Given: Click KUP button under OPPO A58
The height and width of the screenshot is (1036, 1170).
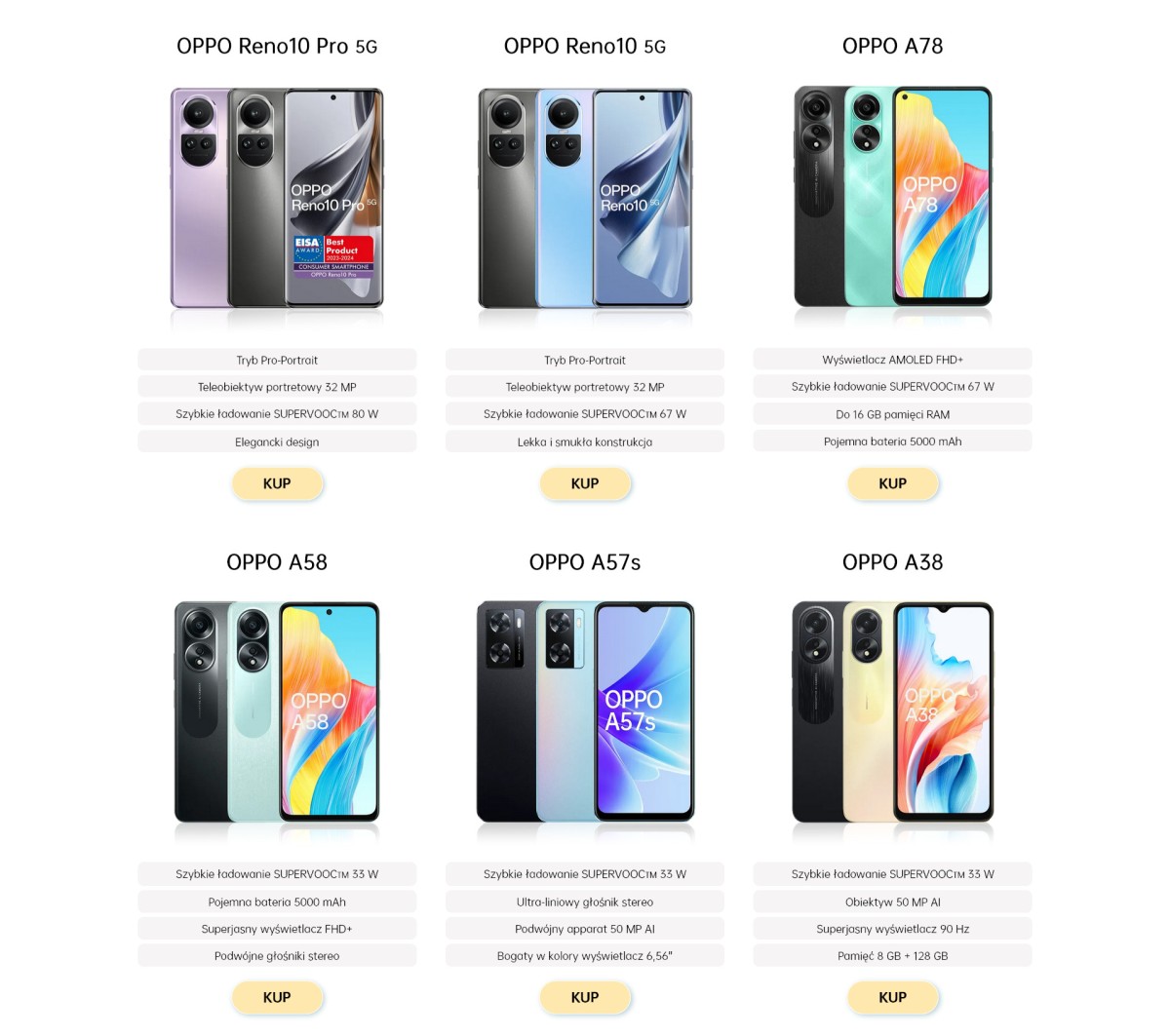Looking at the screenshot, I should 277,997.
